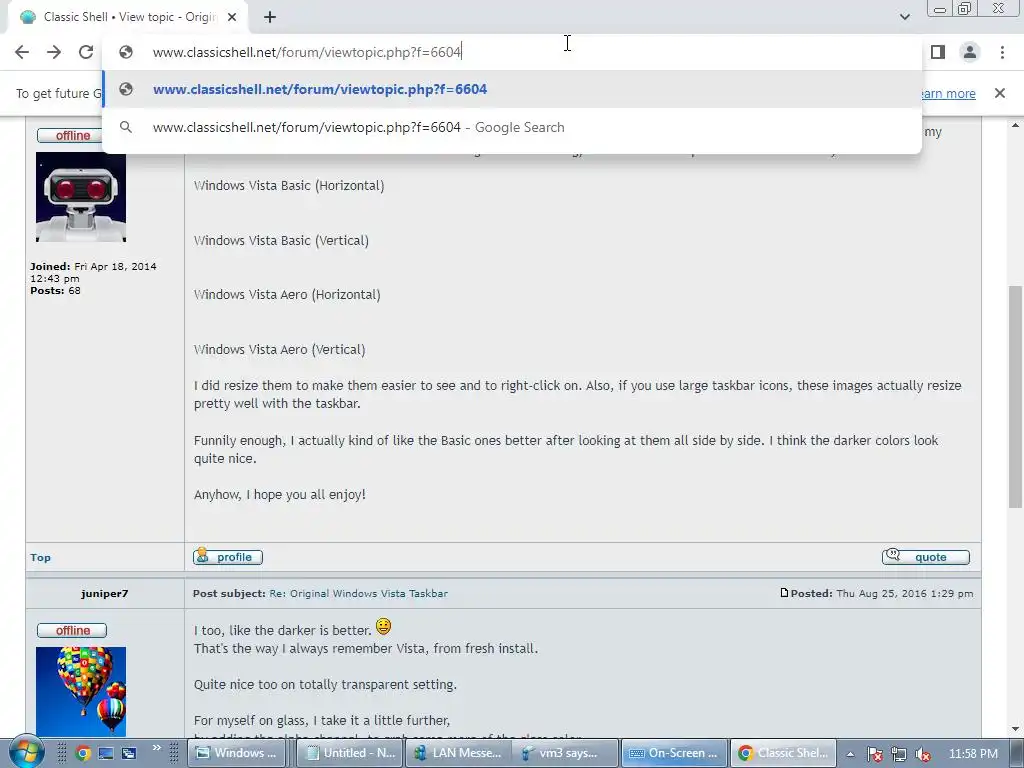
Task: Click the offline status badge above robot avatar
Action: coord(72,136)
